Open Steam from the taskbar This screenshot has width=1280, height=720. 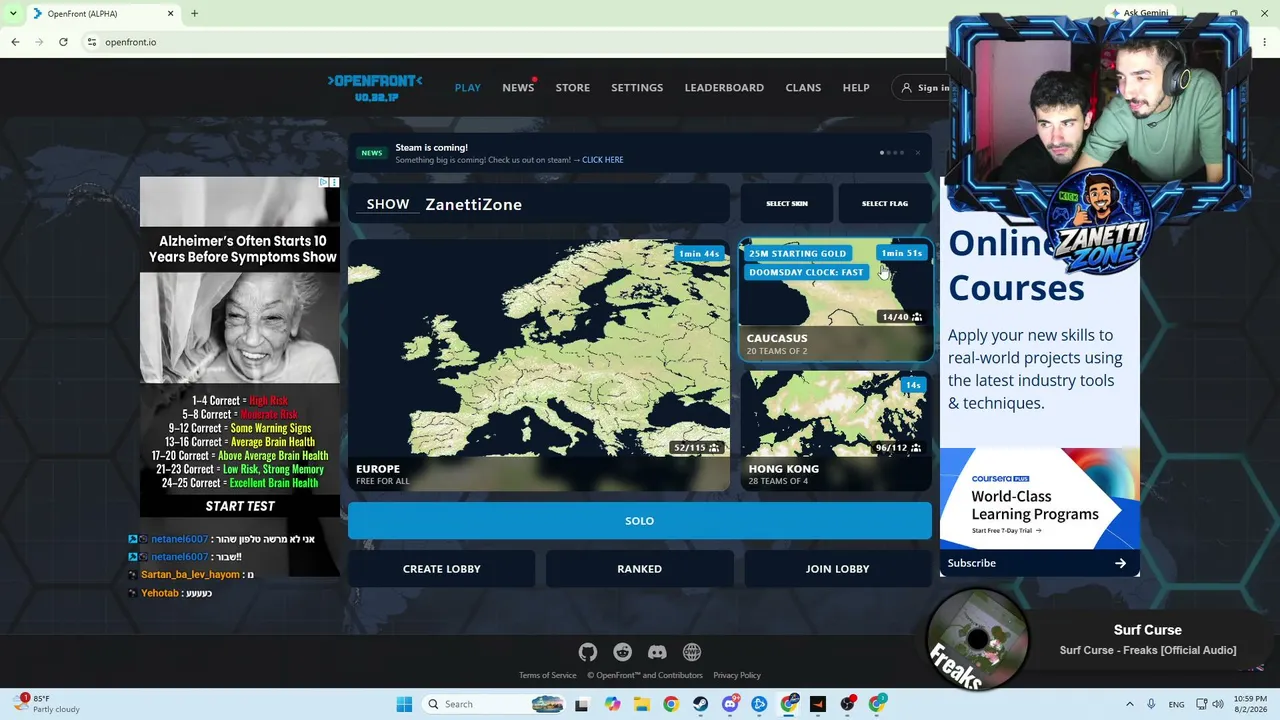tap(700, 704)
